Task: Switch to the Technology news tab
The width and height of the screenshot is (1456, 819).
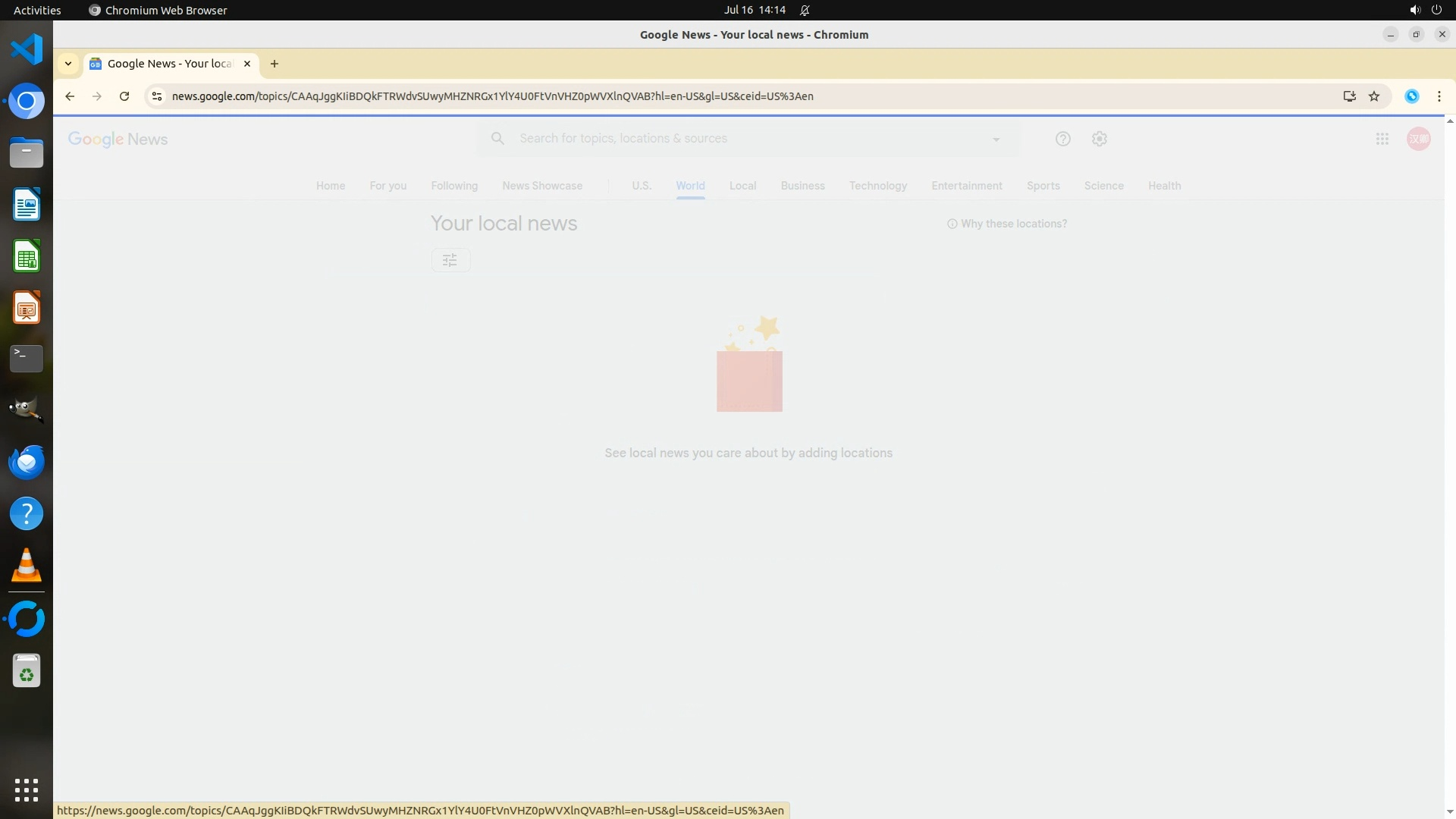Action: (x=877, y=186)
